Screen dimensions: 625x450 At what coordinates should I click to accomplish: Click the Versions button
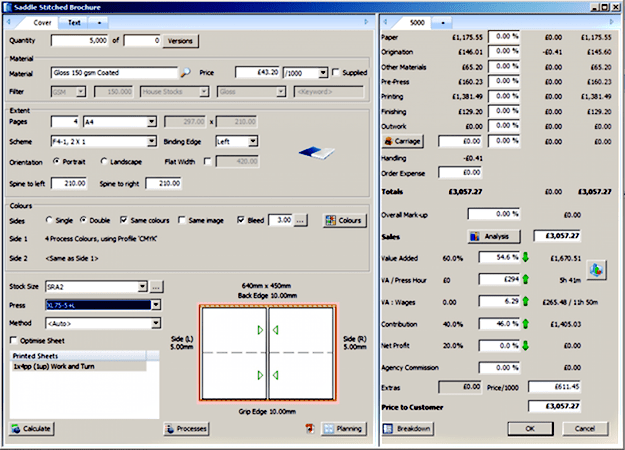[x=181, y=41]
